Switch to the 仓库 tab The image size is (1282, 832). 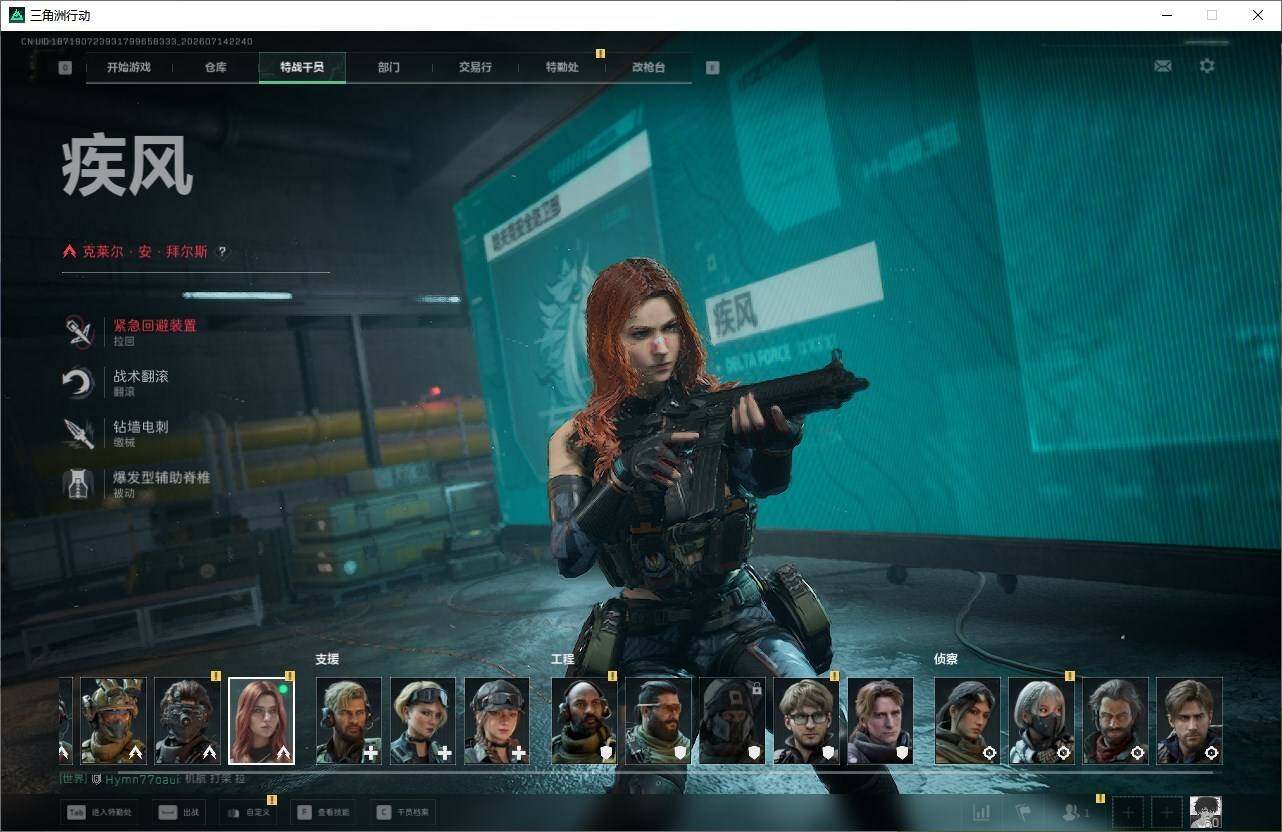click(215, 67)
